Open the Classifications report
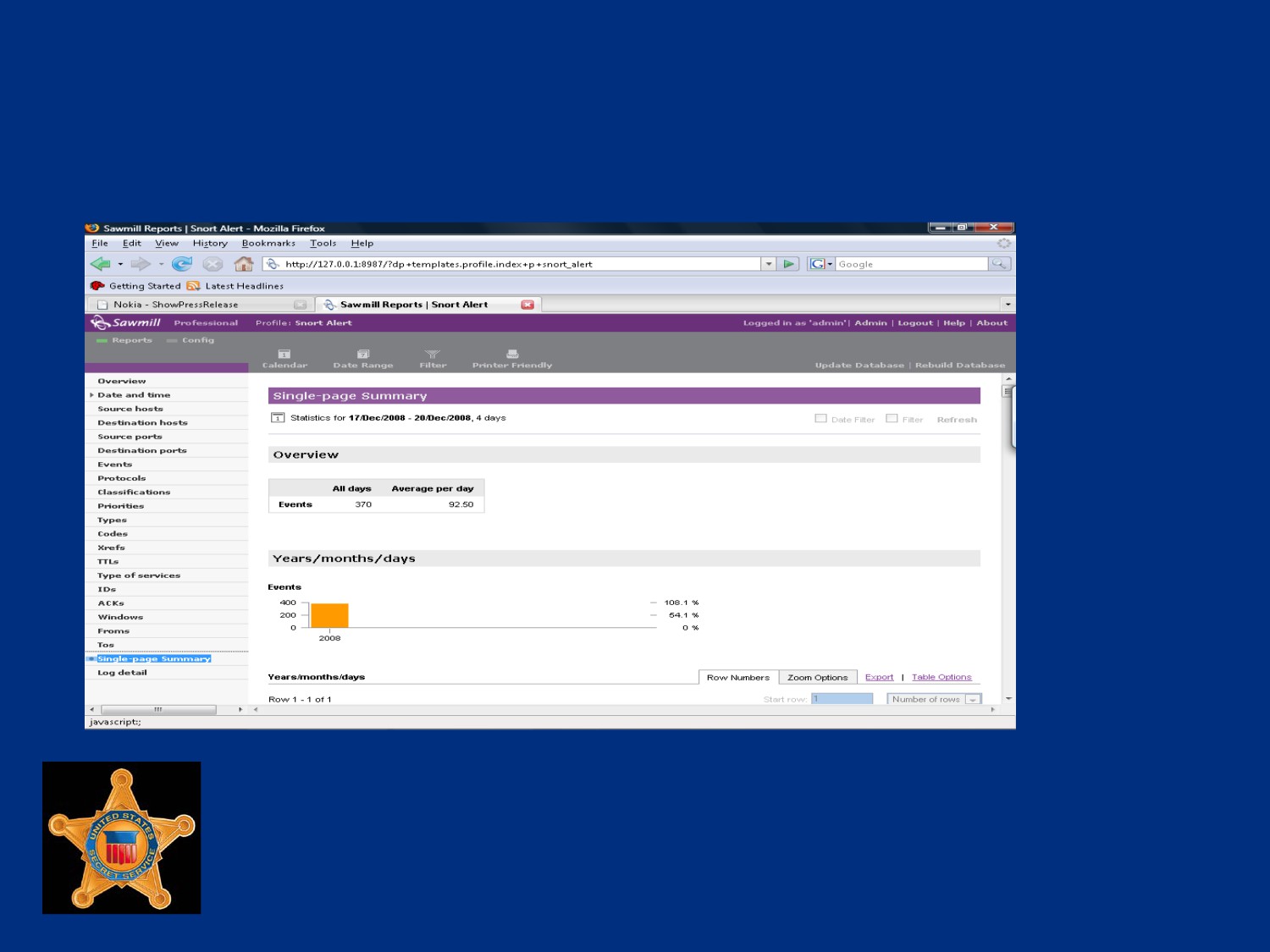The image size is (1270, 952). [134, 492]
